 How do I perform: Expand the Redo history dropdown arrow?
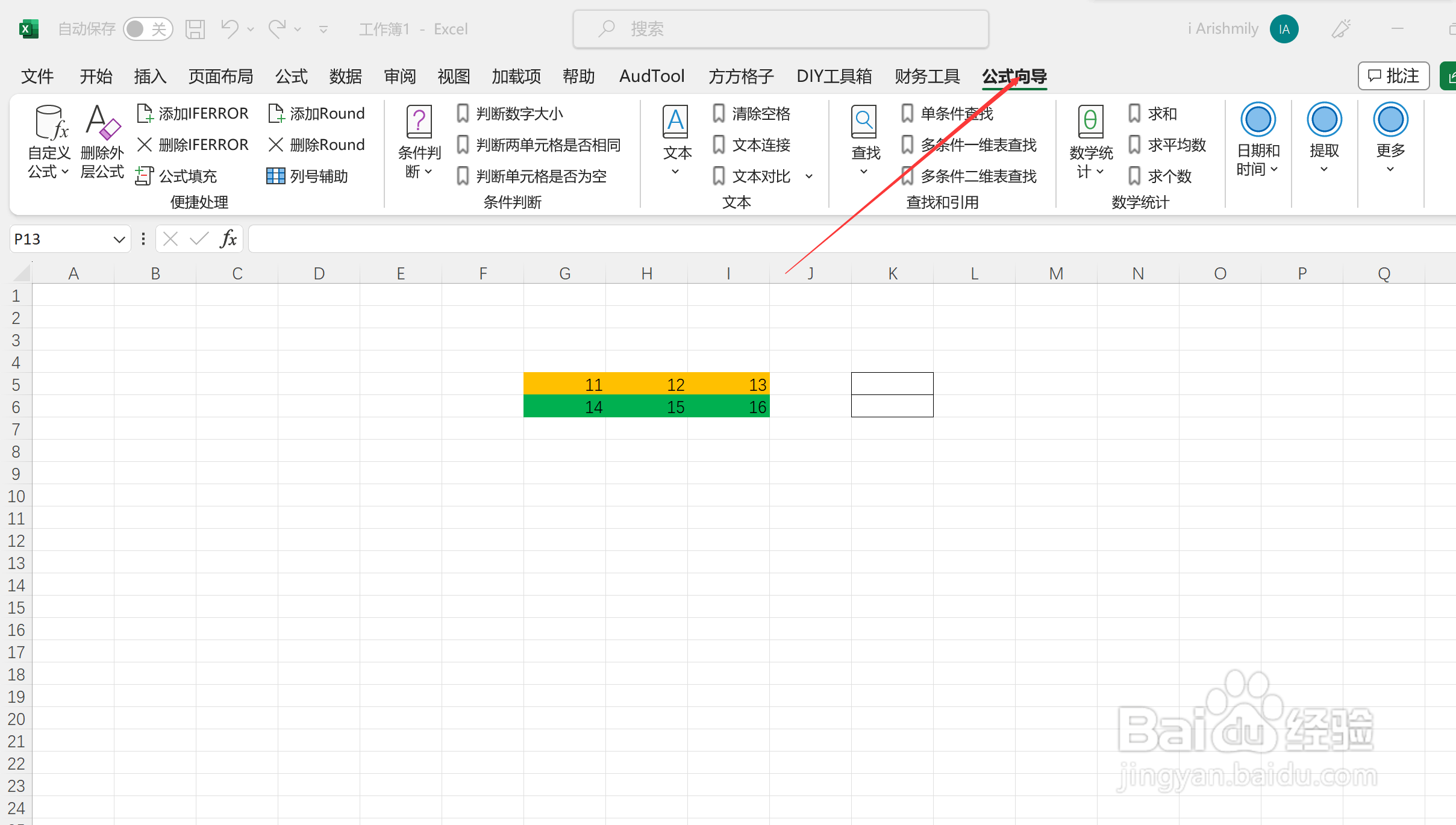[298, 29]
